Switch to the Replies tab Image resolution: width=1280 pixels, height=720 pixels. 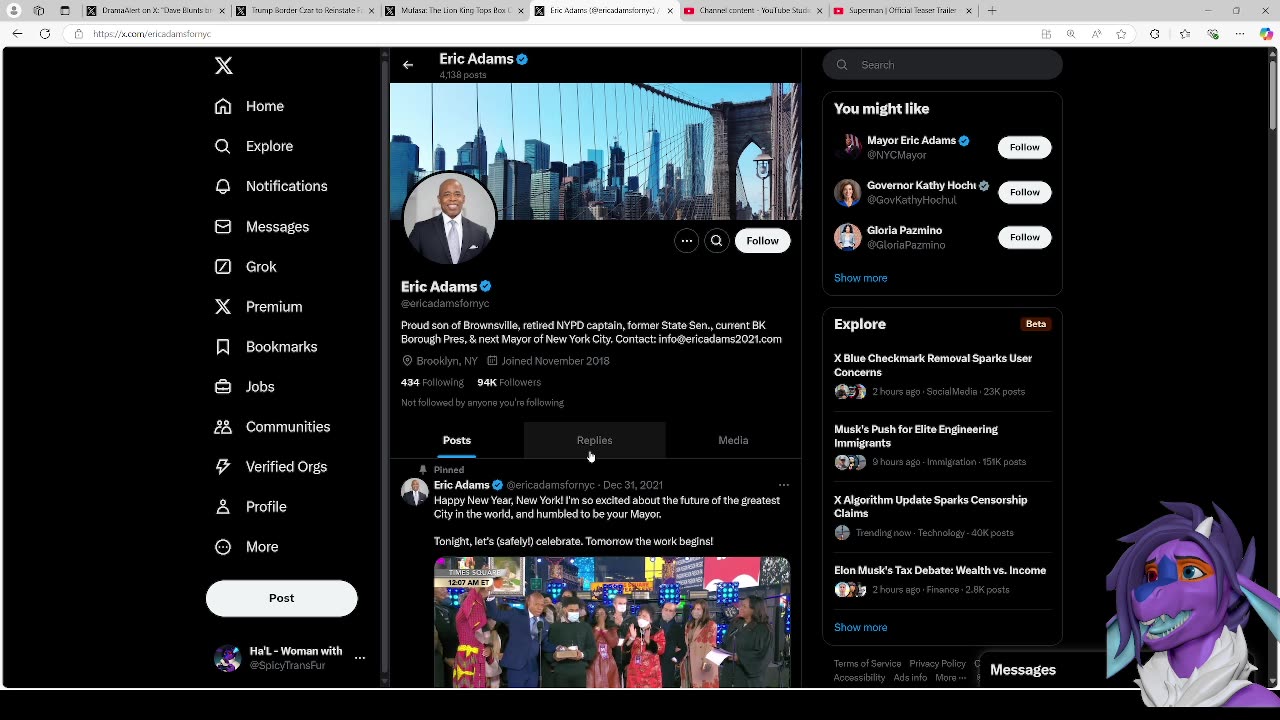tap(594, 440)
